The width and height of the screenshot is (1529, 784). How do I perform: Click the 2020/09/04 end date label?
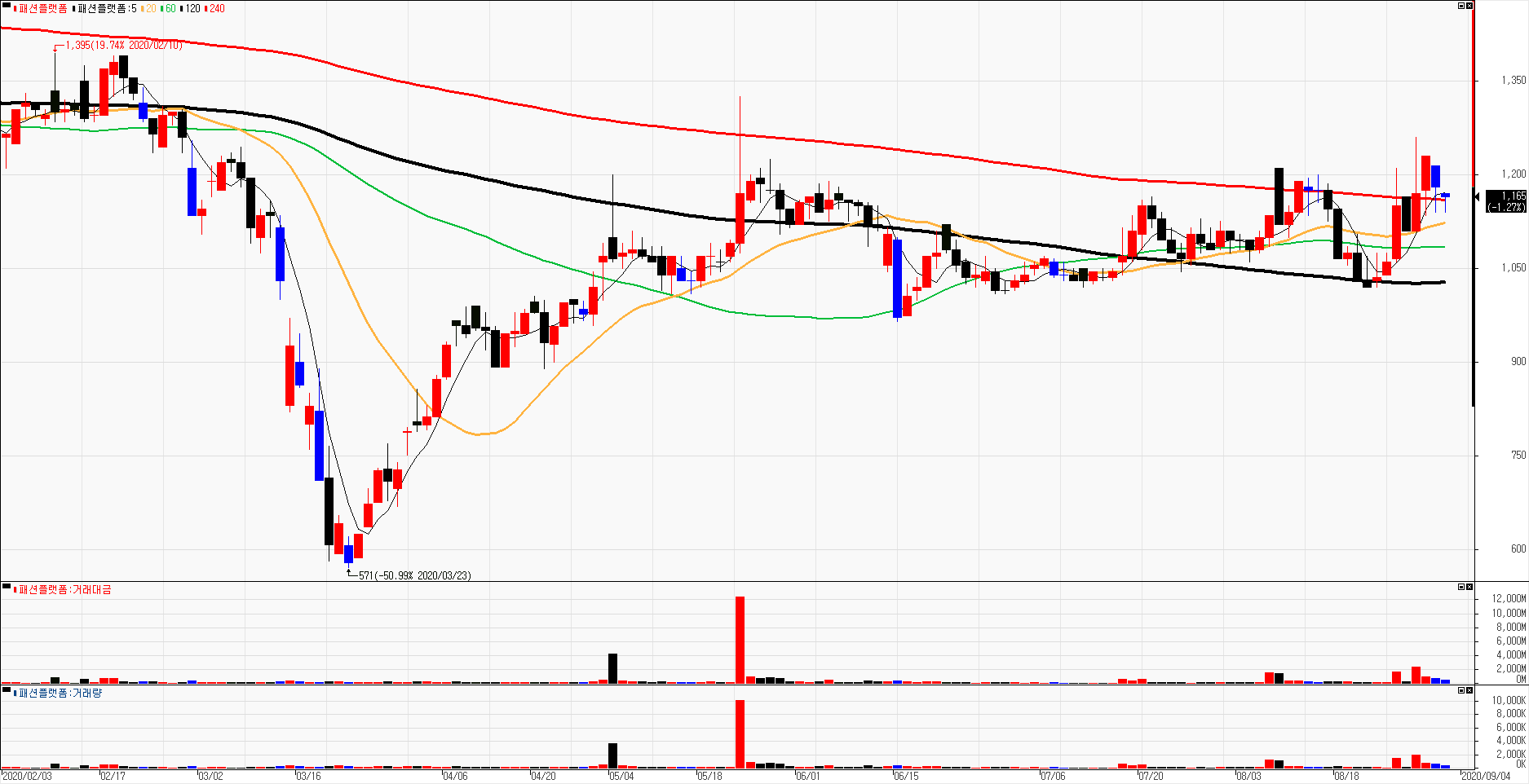click(x=1485, y=776)
